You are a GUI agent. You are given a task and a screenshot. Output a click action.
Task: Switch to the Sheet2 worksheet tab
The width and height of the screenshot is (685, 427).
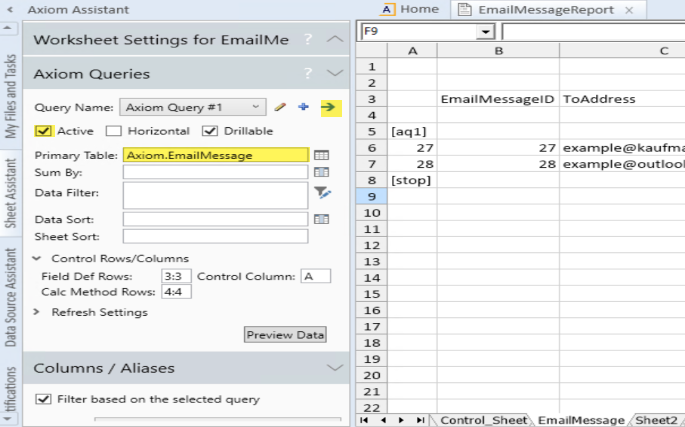(x=656, y=420)
